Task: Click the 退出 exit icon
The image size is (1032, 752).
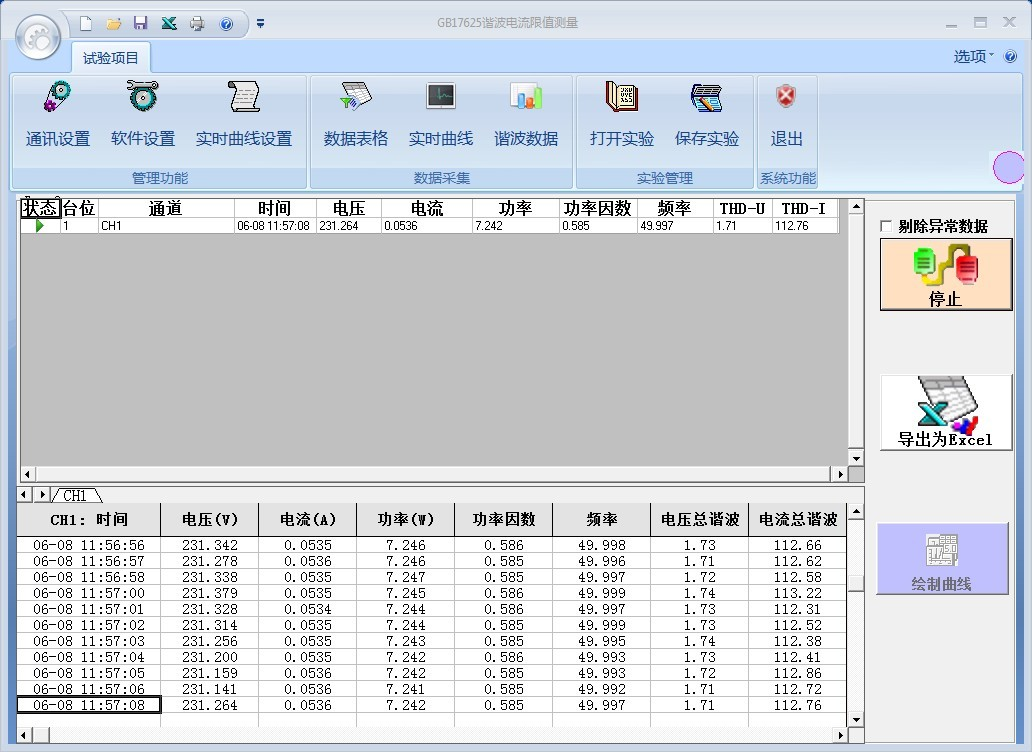Action: pos(787,98)
